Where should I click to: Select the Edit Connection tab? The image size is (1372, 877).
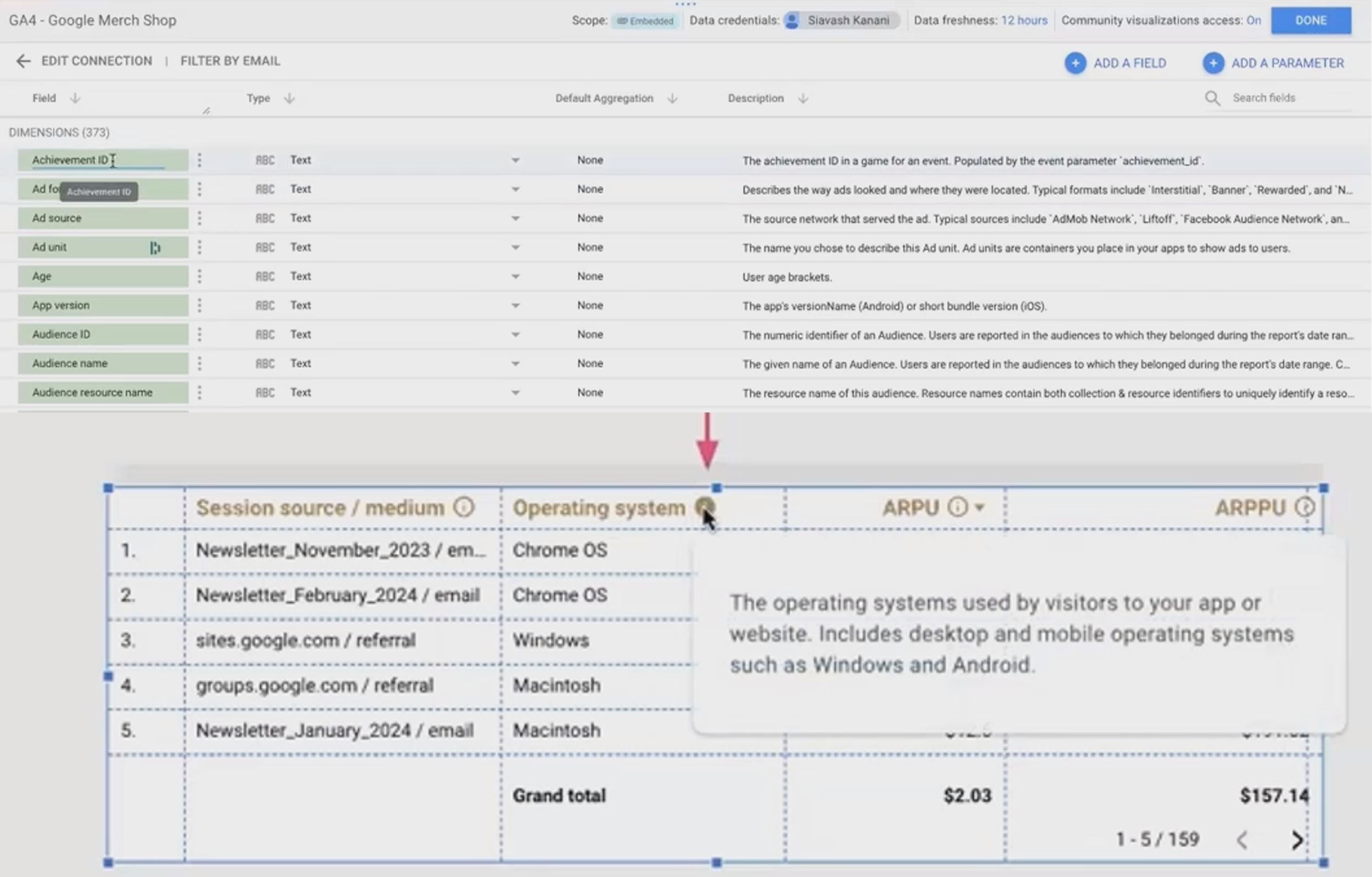tap(96, 61)
